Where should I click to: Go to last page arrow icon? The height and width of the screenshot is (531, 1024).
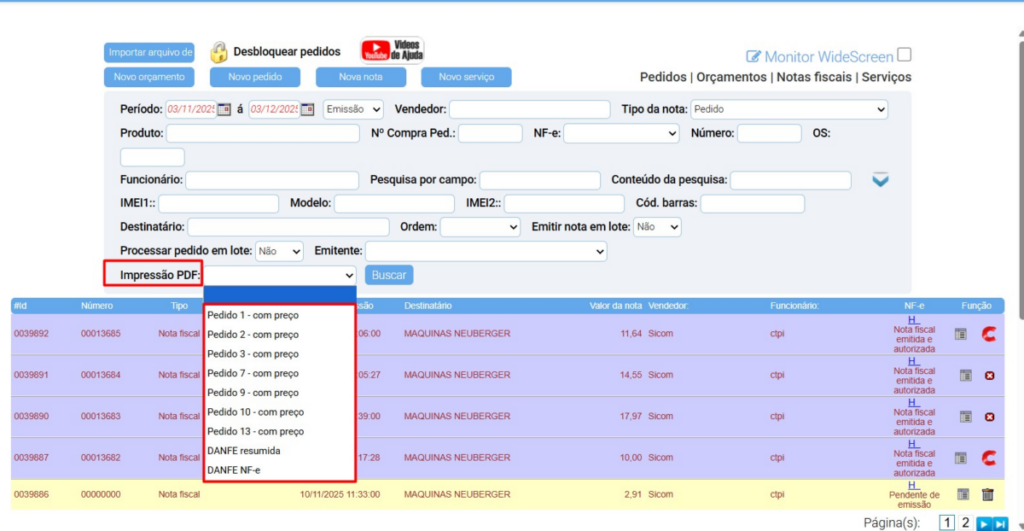[x=1000, y=523]
